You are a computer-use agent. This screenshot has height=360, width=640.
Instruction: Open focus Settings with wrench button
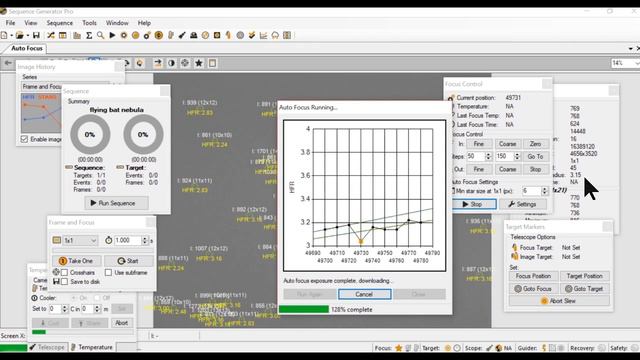pyautogui.click(x=523, y=204)
